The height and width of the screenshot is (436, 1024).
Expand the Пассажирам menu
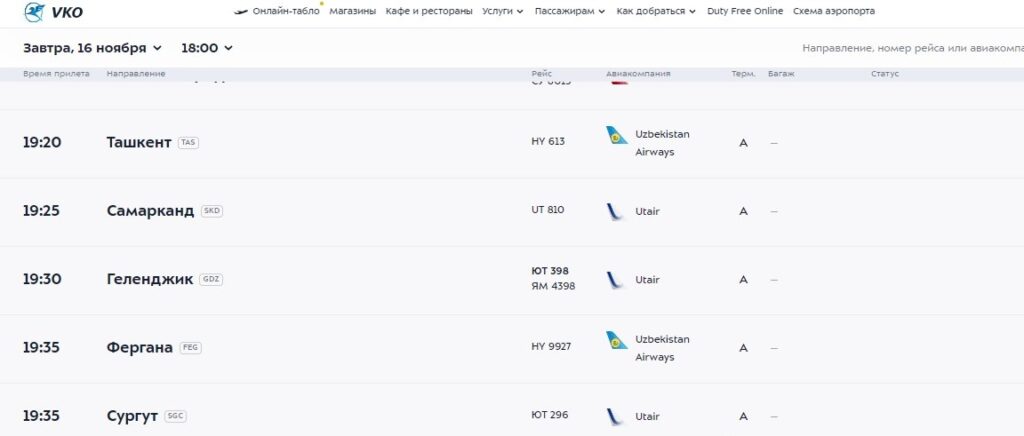(570, 11)
